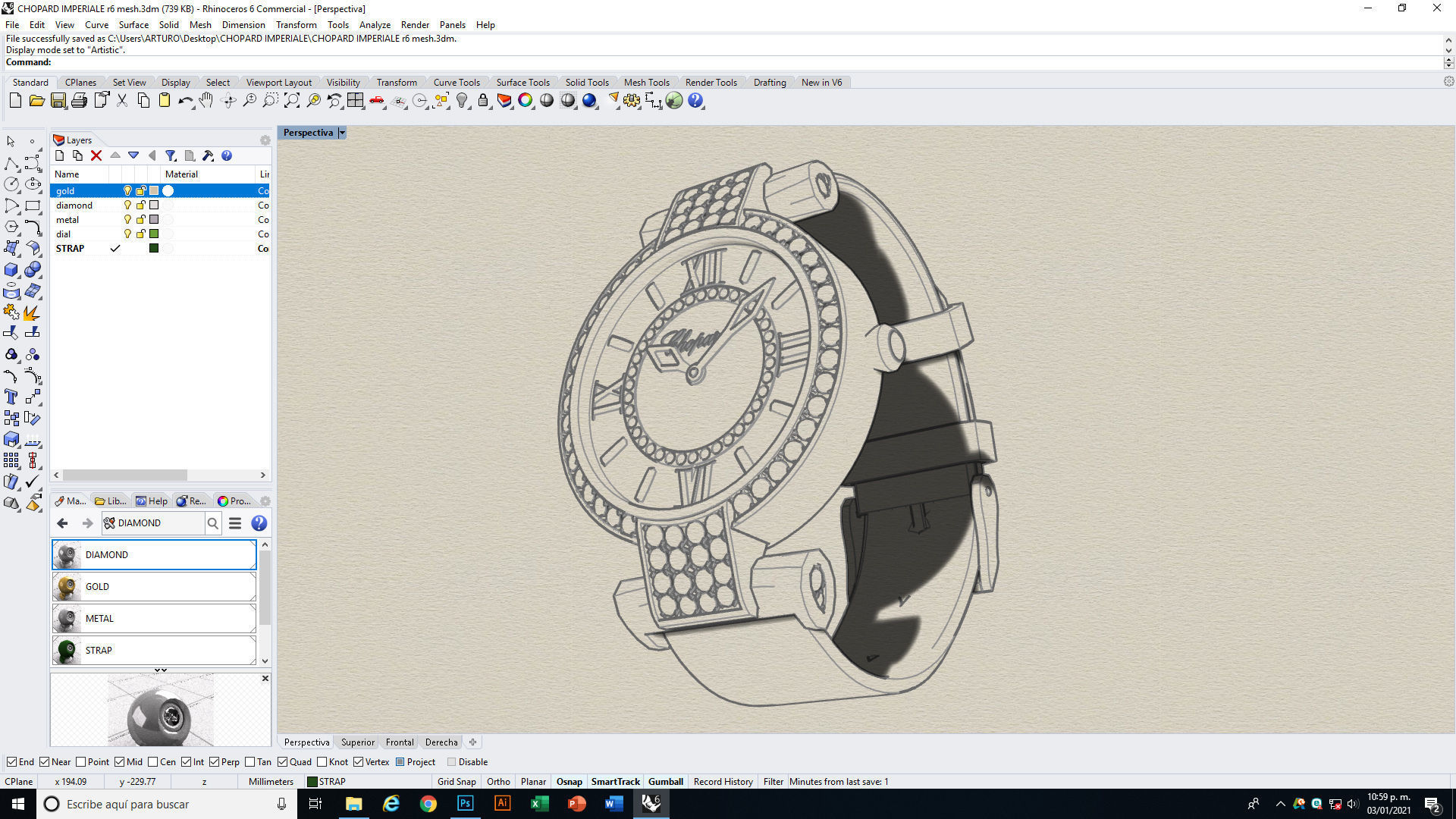The width and height of the screenshot is (1456, 819).
Task: Toggle visibility bulb of the diamond layer
Action: (x=127, y=206)
